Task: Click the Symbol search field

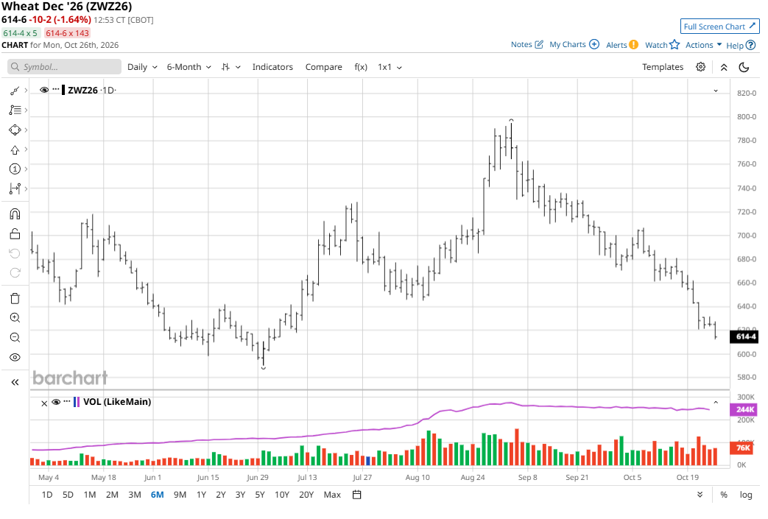Action: click(x=64, y=67)
